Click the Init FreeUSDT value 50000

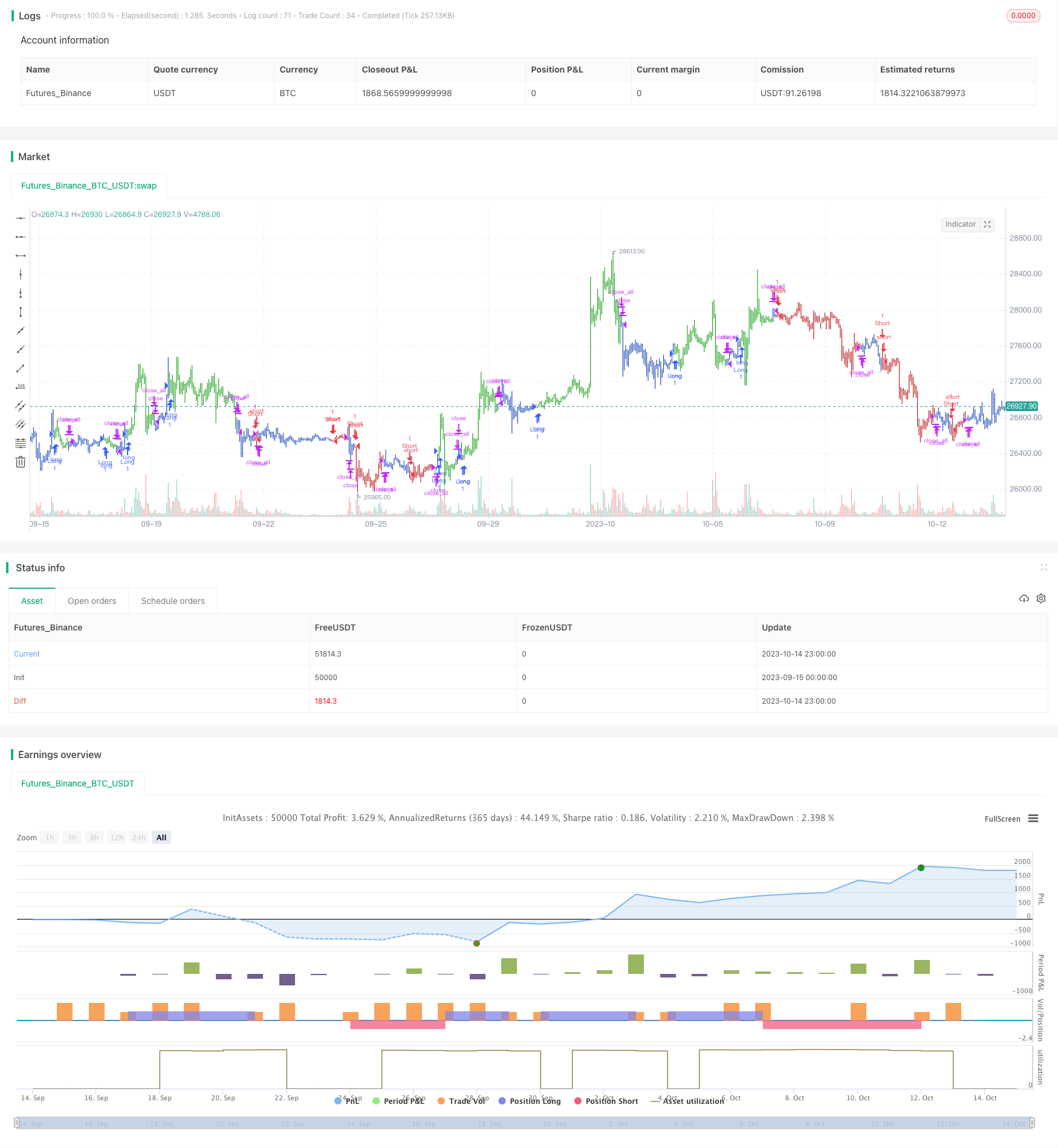click(x=326, y=678)
